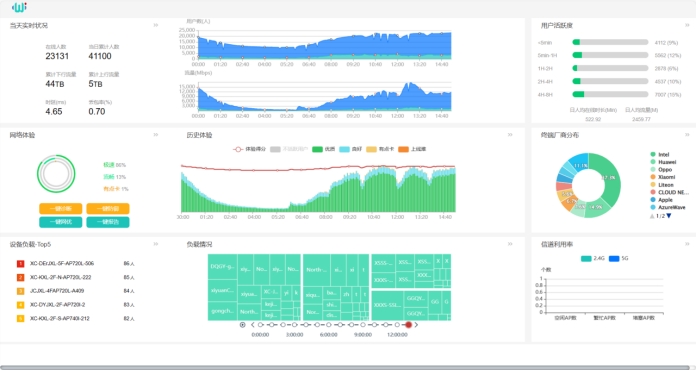The height and width of the screenshot is (371, 697).
Task: Toggle Xiaomi in the vendor legend
Action: [x=662, y=177]
